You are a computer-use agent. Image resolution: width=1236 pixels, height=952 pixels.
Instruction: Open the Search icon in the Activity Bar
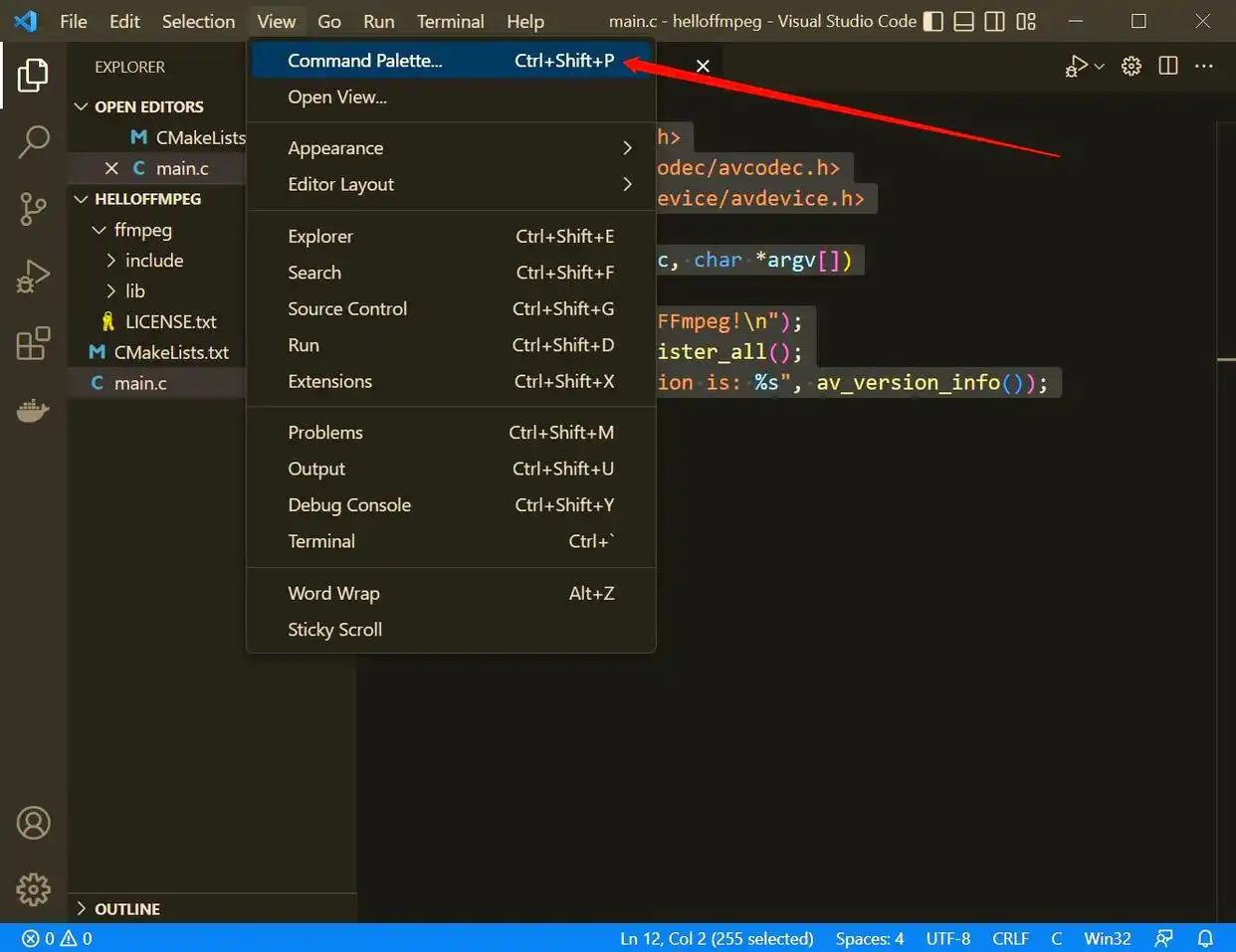point(33,142)
